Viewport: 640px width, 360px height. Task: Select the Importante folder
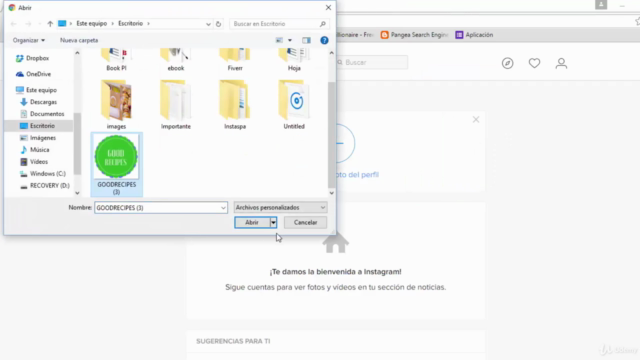point(176,104)
